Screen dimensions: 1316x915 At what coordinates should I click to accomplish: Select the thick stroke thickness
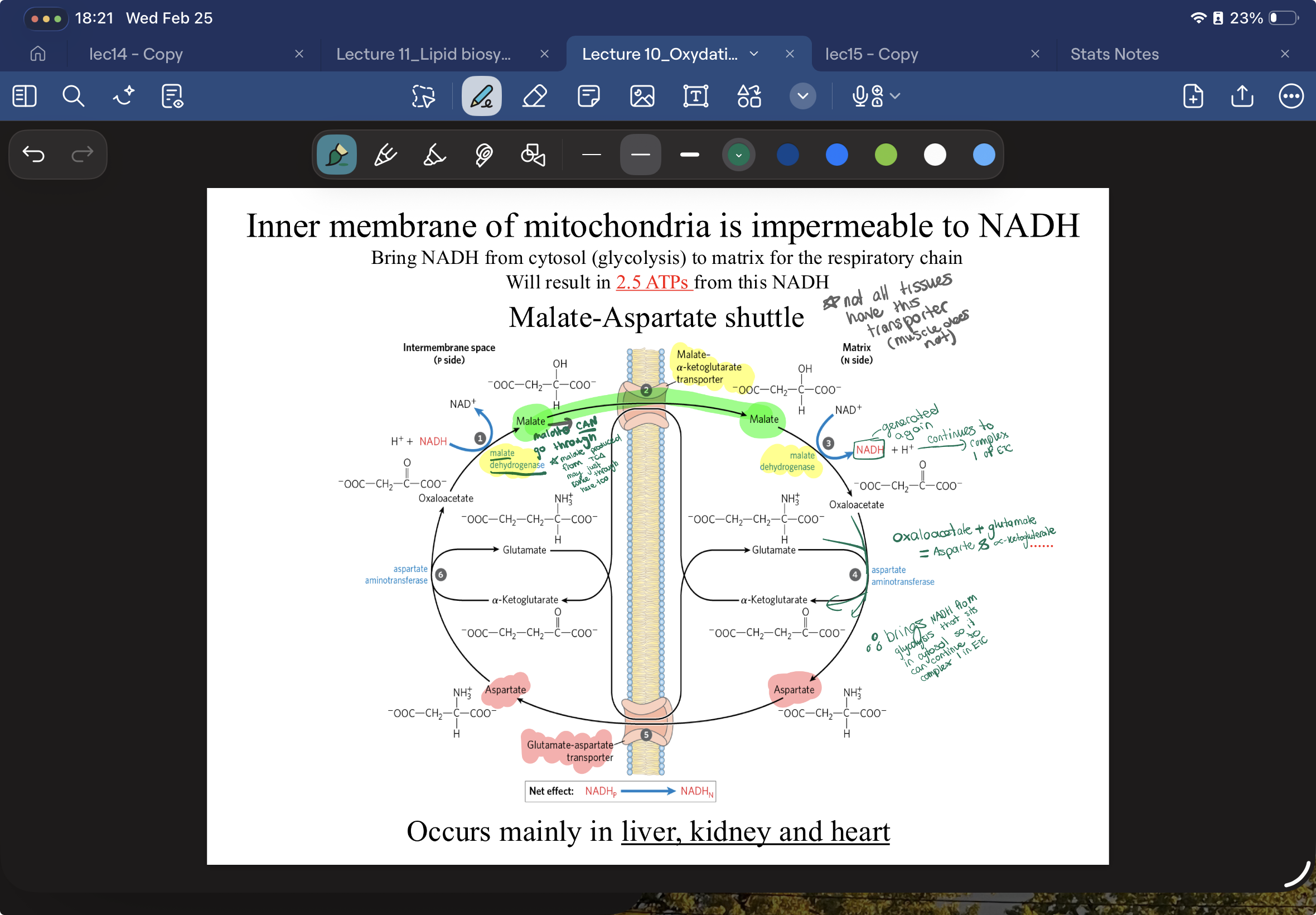[689, 154]
